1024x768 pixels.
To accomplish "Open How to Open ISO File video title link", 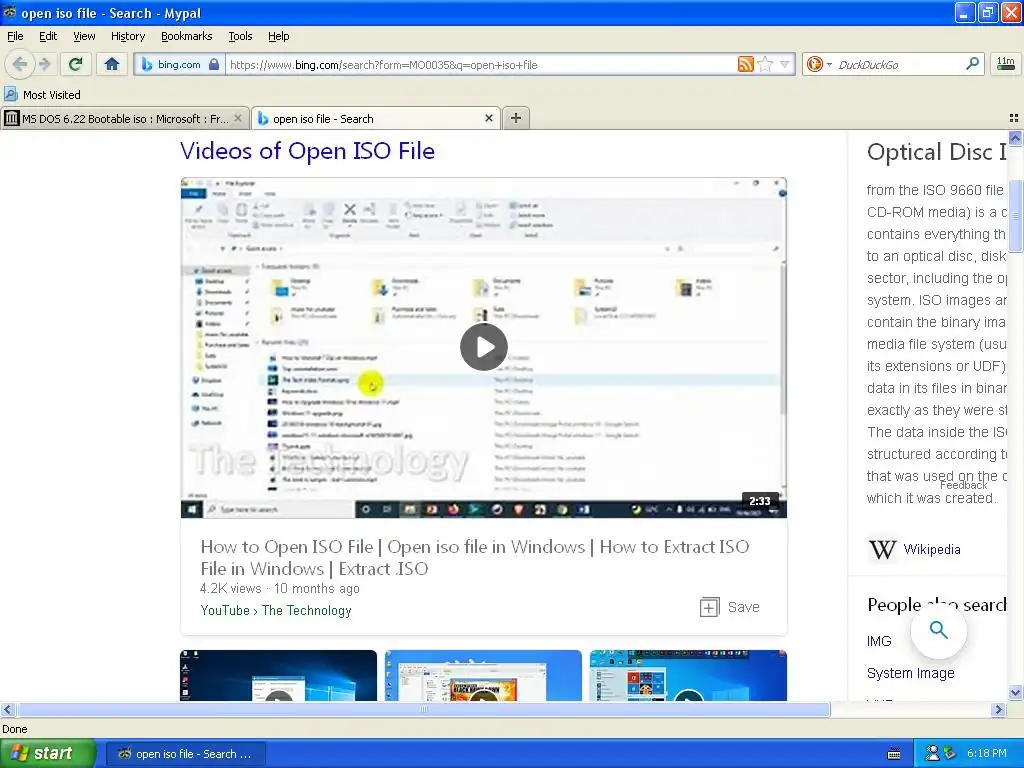I will [x=475, y=557].
